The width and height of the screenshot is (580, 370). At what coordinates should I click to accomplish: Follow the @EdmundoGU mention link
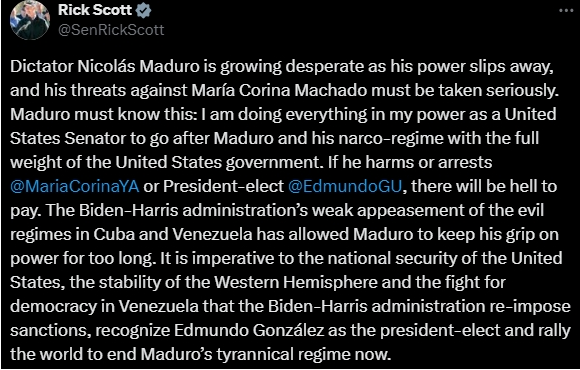click(344, 186)
